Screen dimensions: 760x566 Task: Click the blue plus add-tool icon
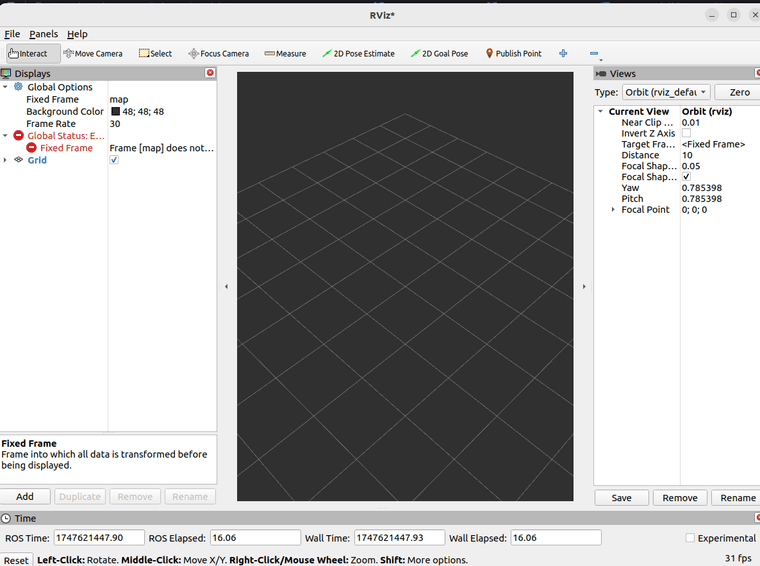[563, 53]
